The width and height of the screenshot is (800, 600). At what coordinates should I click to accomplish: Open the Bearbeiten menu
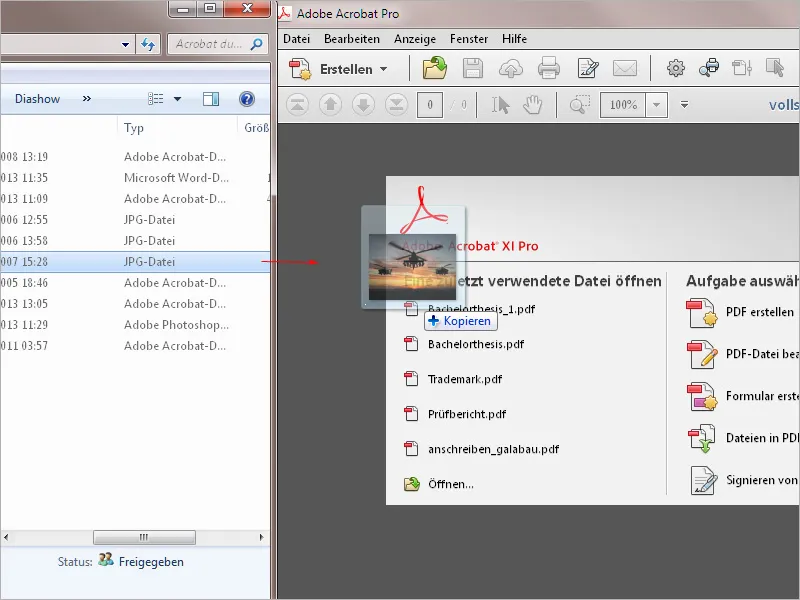[352, 39]
